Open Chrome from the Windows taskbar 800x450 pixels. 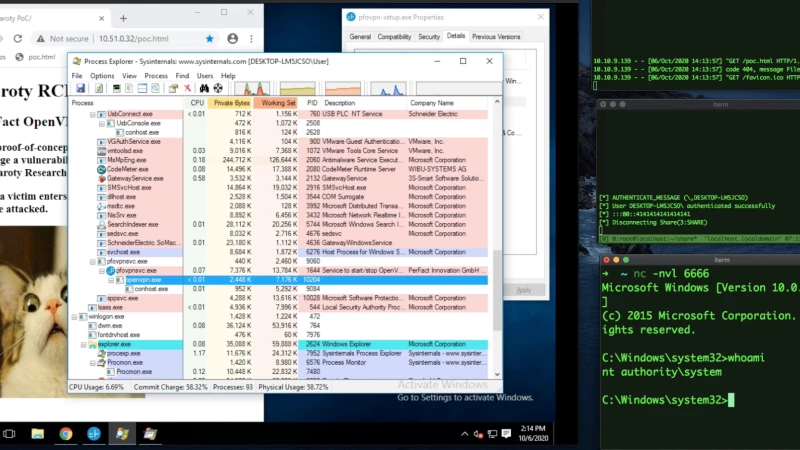[x=66, y=434]
